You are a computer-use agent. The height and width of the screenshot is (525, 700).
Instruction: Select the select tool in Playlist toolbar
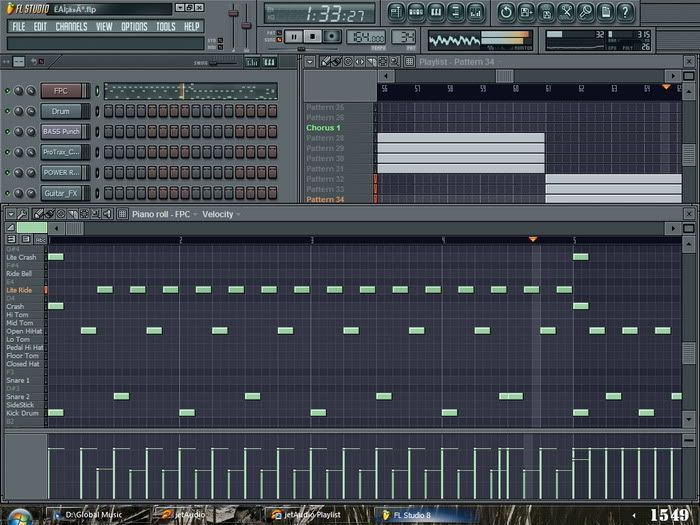[x=383, y=62]
